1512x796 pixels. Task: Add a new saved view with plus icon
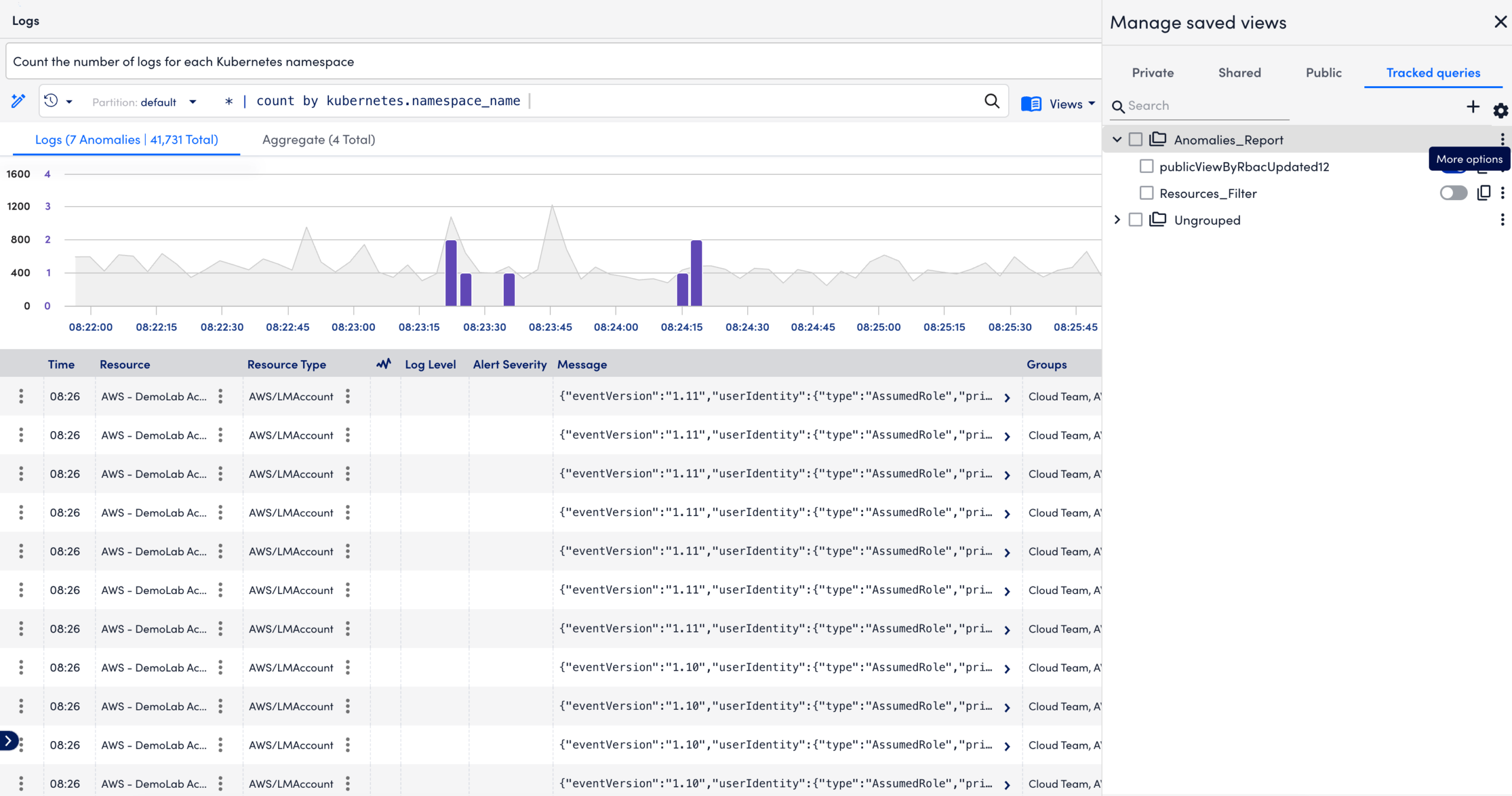pyautogui.click(x=1473, y=106)
